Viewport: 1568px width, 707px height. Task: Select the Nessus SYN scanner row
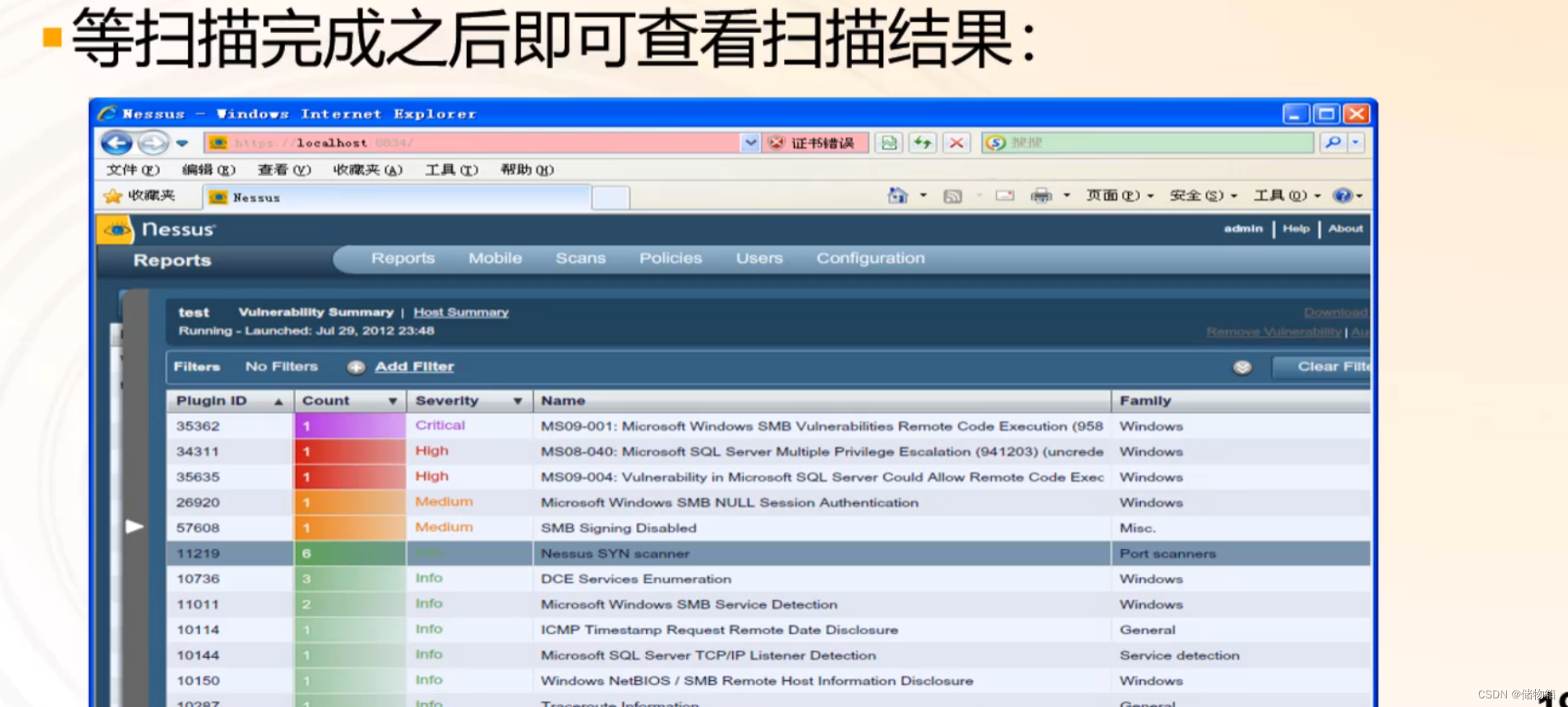(768, 554)
